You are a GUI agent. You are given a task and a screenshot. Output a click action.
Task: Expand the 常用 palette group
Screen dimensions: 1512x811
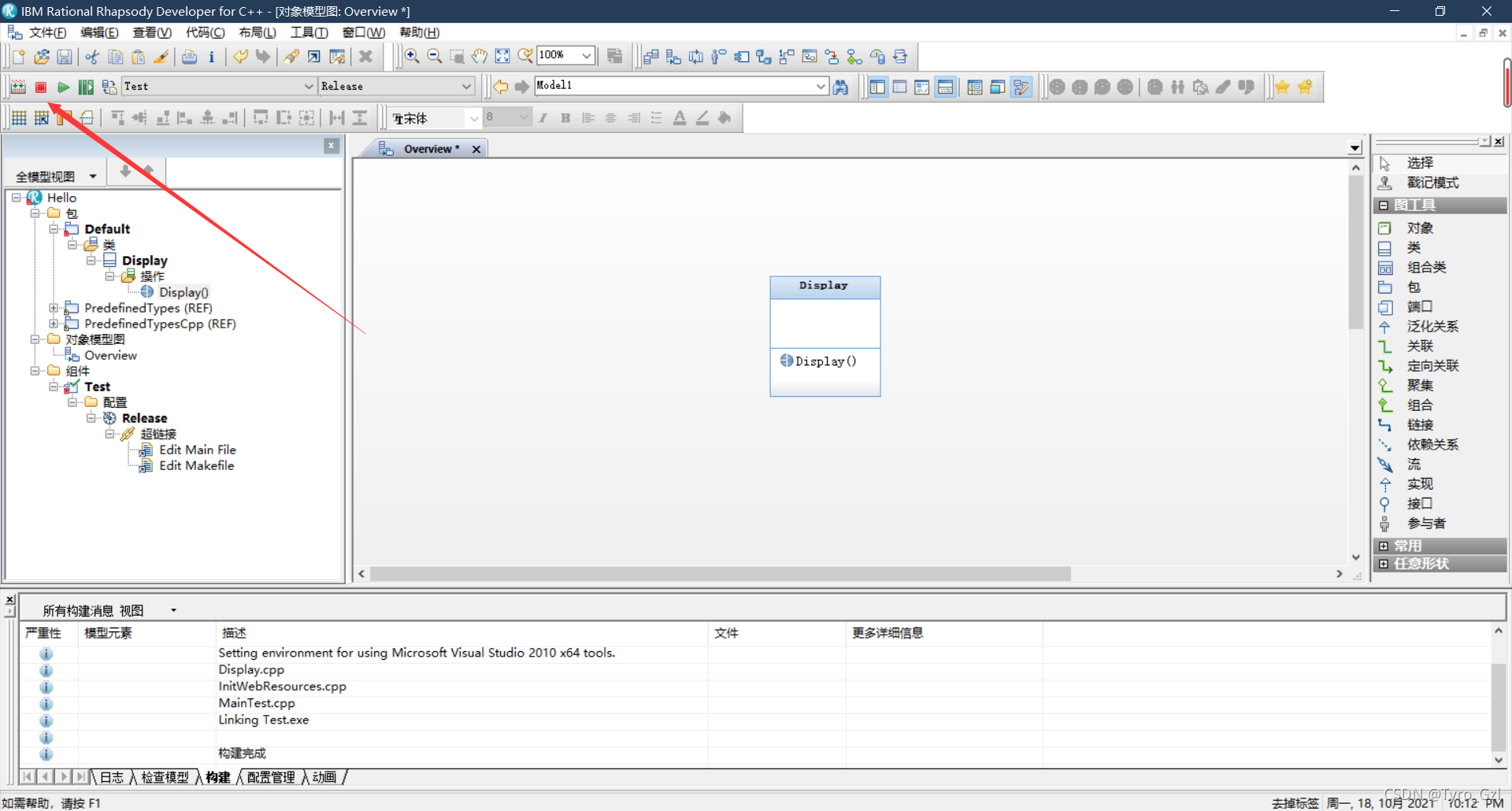[x=1384, y=546]
